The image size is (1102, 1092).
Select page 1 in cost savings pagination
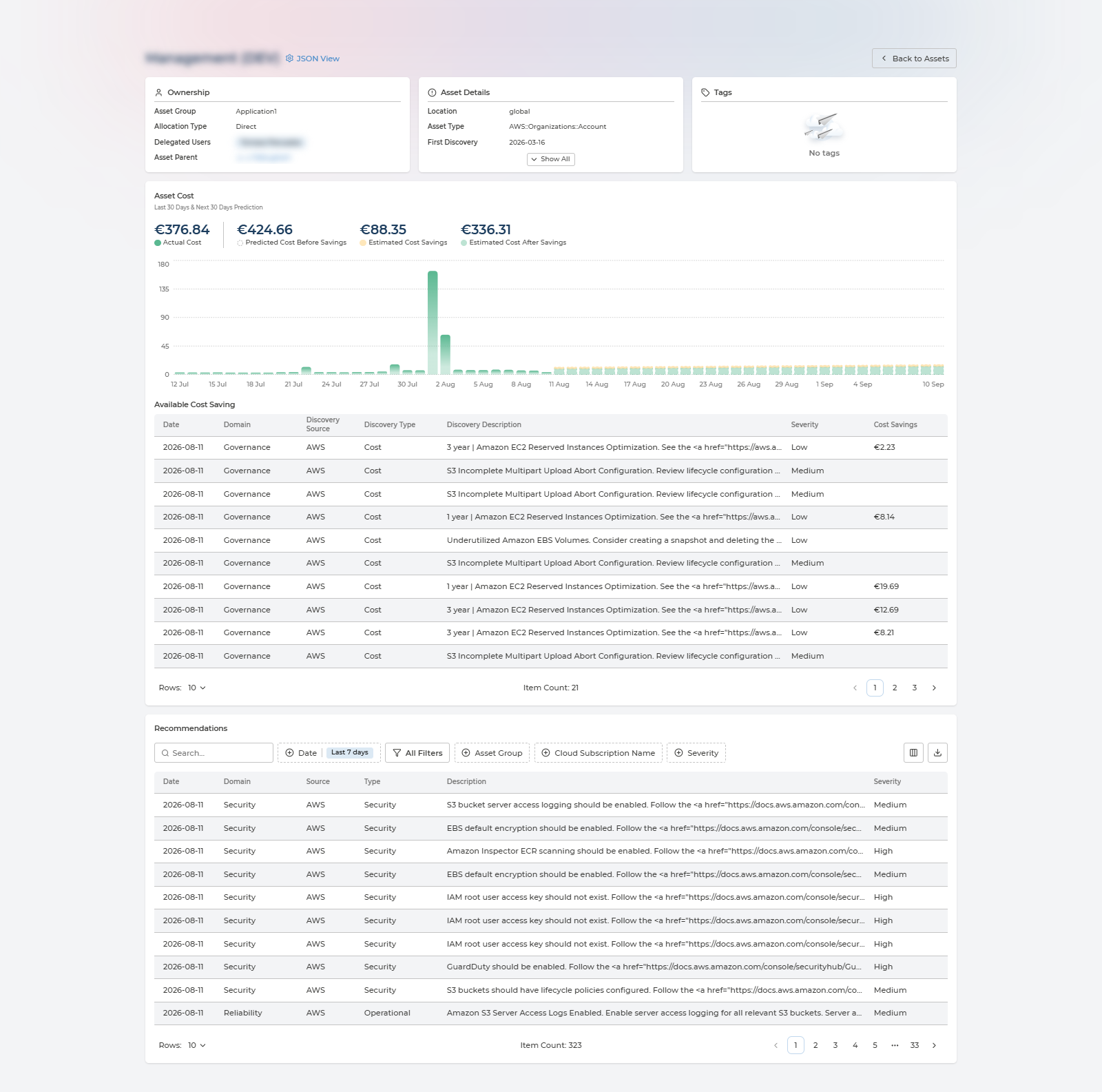(875, 688)
